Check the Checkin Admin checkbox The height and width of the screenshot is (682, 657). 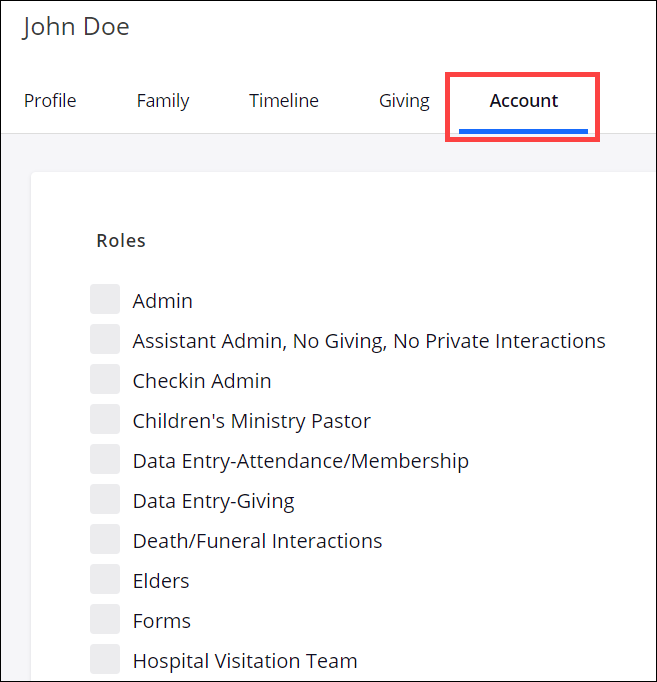pyautogui.click(x=105, y=380)
